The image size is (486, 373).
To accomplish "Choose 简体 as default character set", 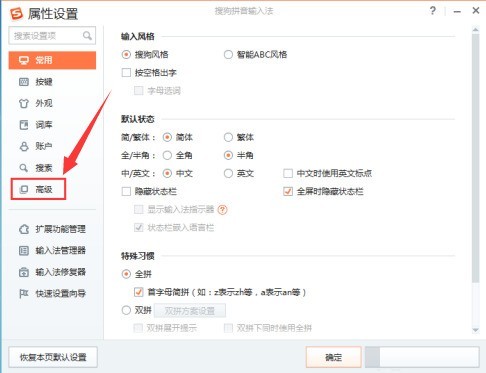I will coord(167,137).
